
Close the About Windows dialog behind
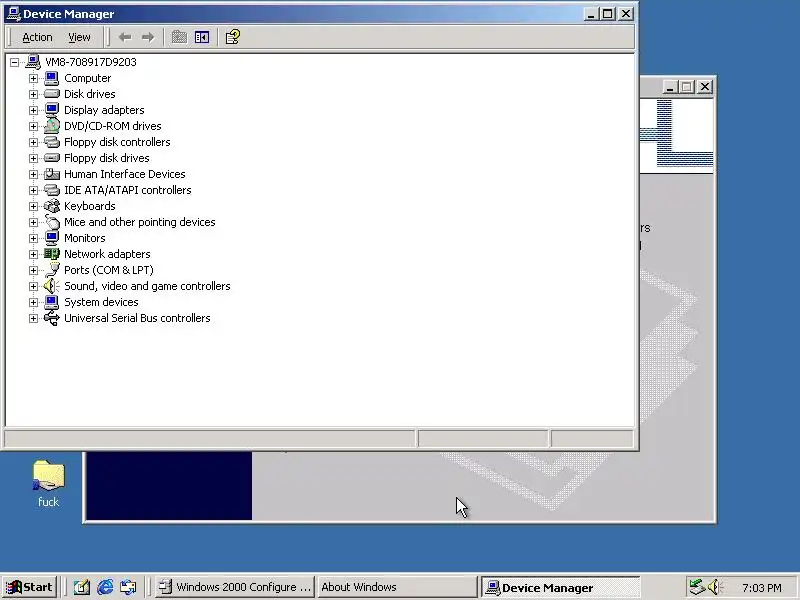pyautogui.click(x=705, y=87)
